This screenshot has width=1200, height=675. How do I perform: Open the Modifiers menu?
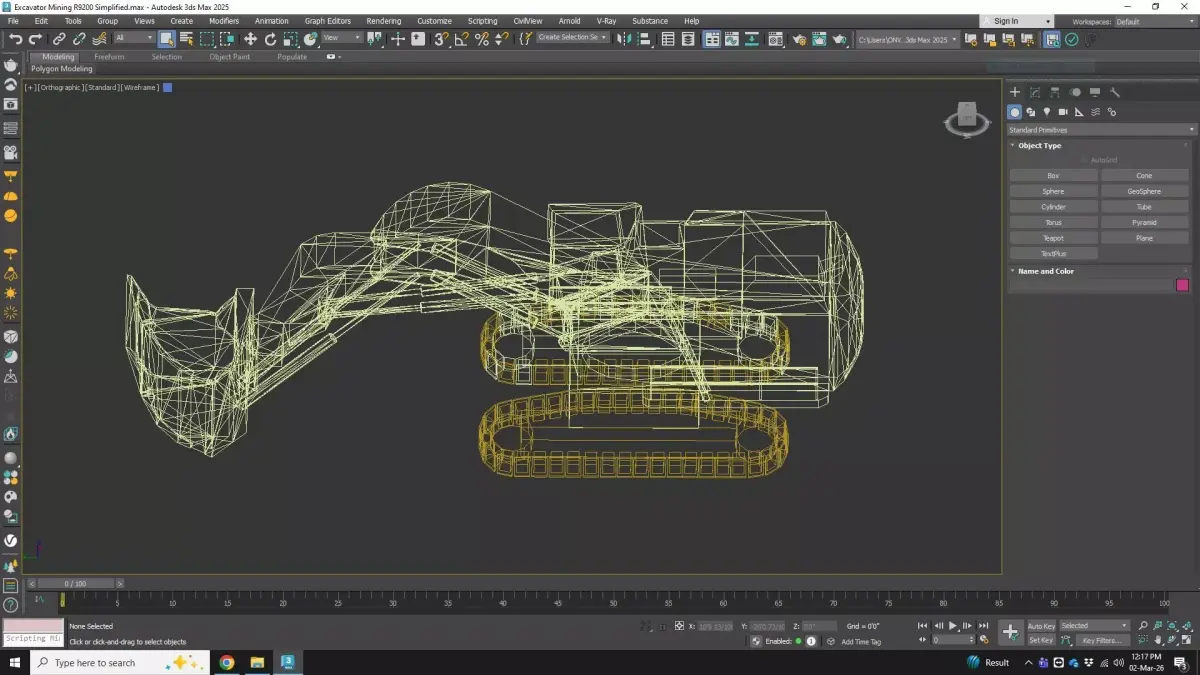click(223, 21)
